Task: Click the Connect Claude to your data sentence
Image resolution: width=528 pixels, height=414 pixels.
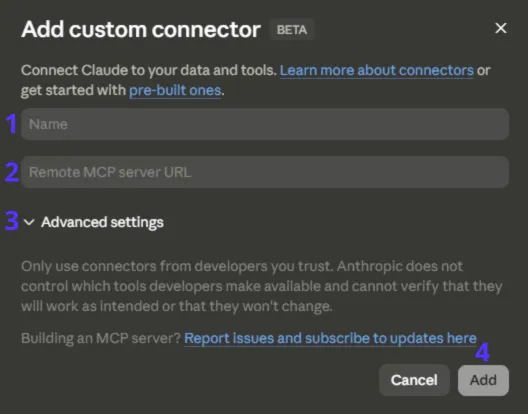Action: pos(148,70)
